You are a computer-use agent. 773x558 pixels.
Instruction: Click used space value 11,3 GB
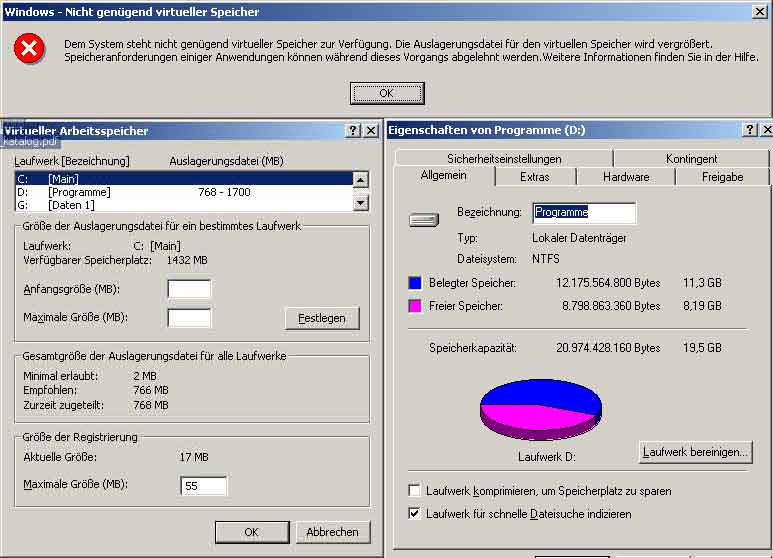coord(703,282)
